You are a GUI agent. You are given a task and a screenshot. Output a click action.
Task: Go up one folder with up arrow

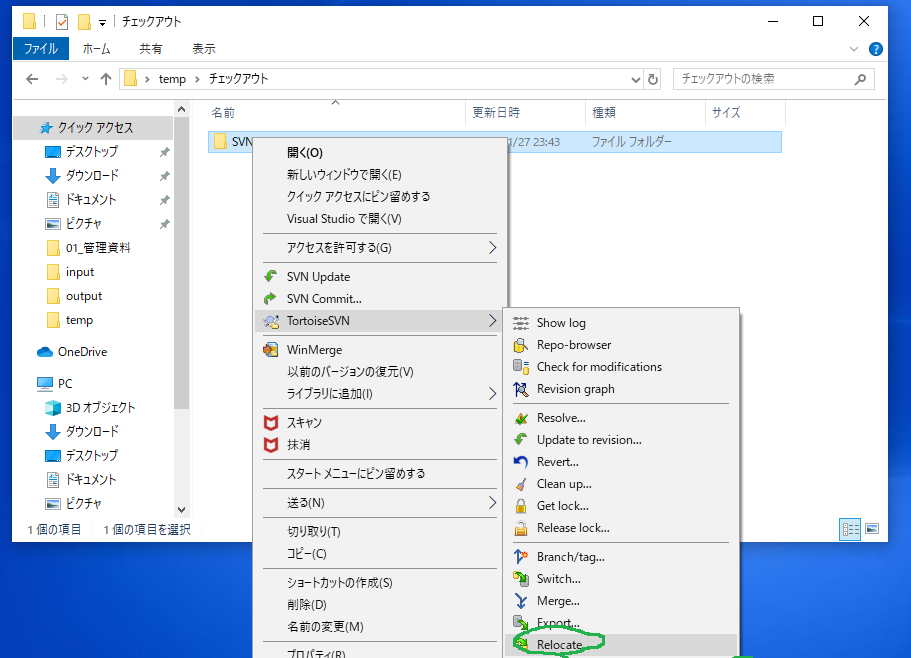click(105, 79)
